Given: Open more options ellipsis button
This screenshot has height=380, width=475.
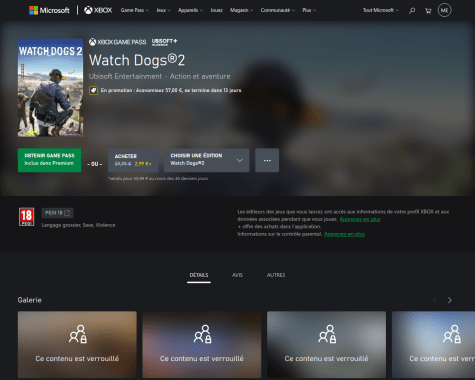Looking at the screenshot, I should (x=267, y=160).
